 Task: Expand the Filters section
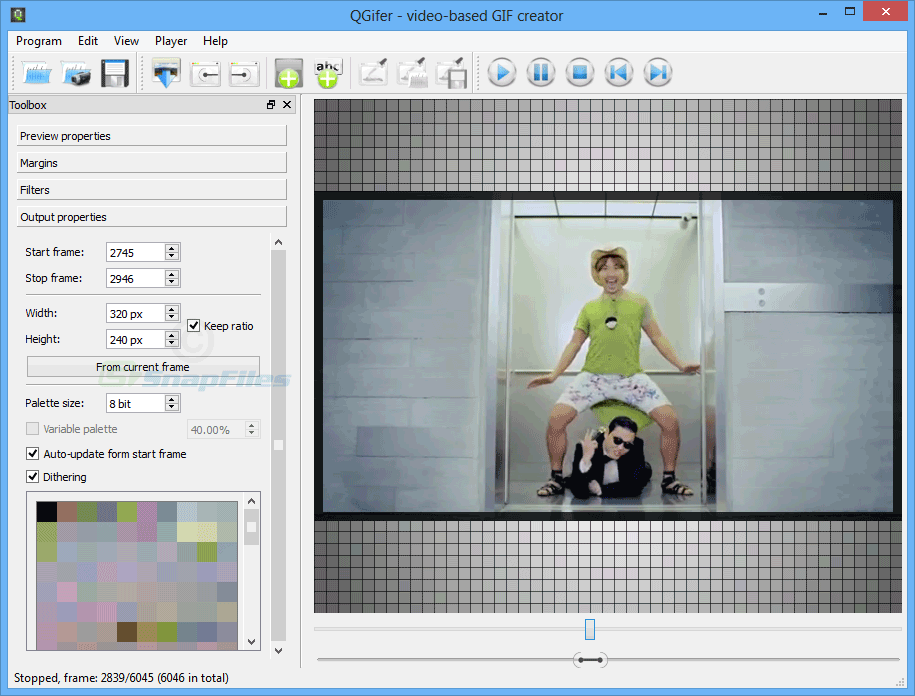pyautogui.click(x=152, y=190)
